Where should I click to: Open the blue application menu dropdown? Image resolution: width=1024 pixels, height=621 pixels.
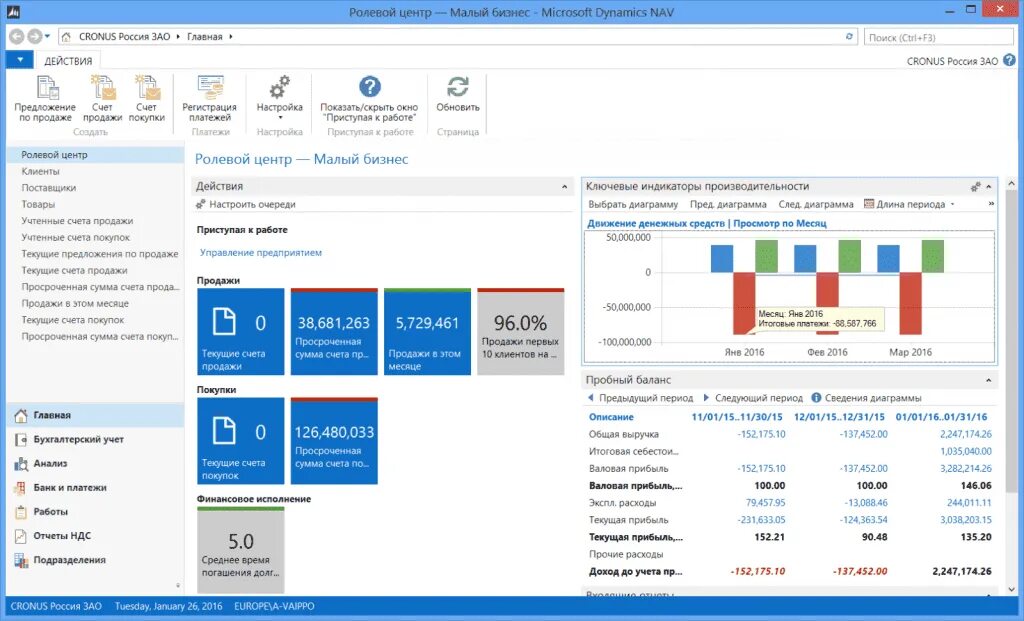tap(20, 60)
